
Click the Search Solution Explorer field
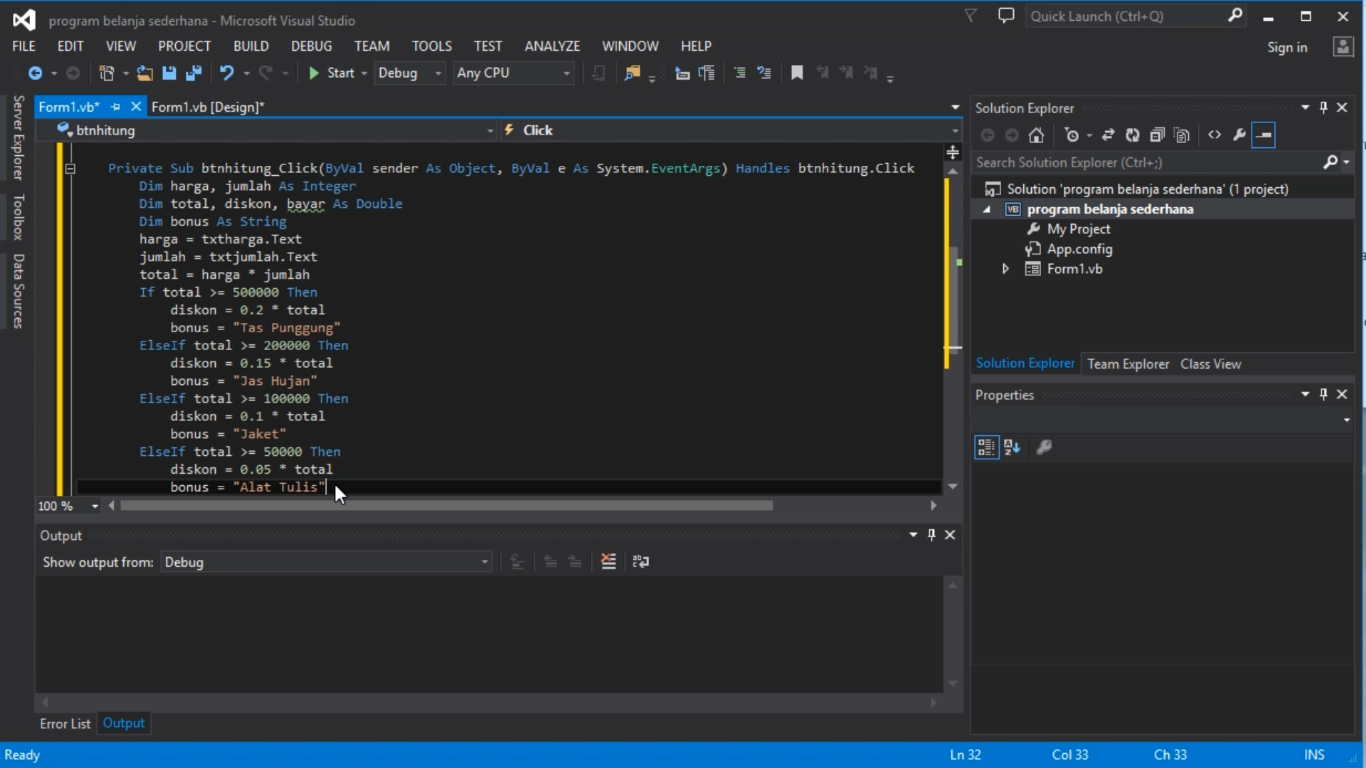pyautogui.click(x=1148, y=162)
